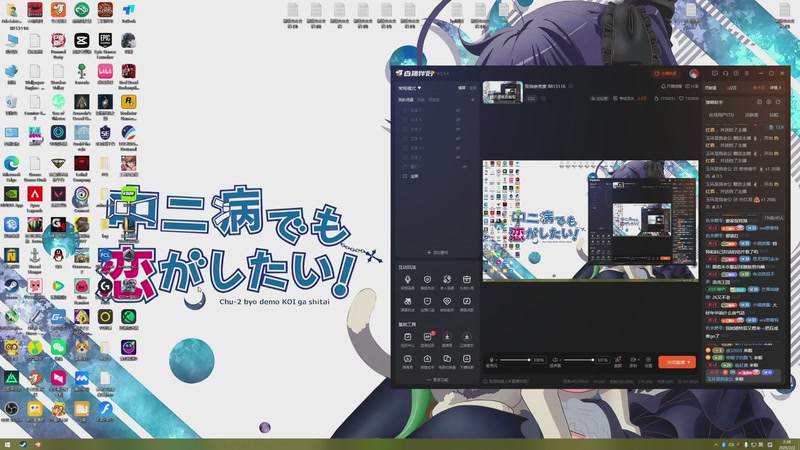The height and width of the screenshot is (450, 800).
Task: Open the music note song request icon
Action: click(466, 304)
